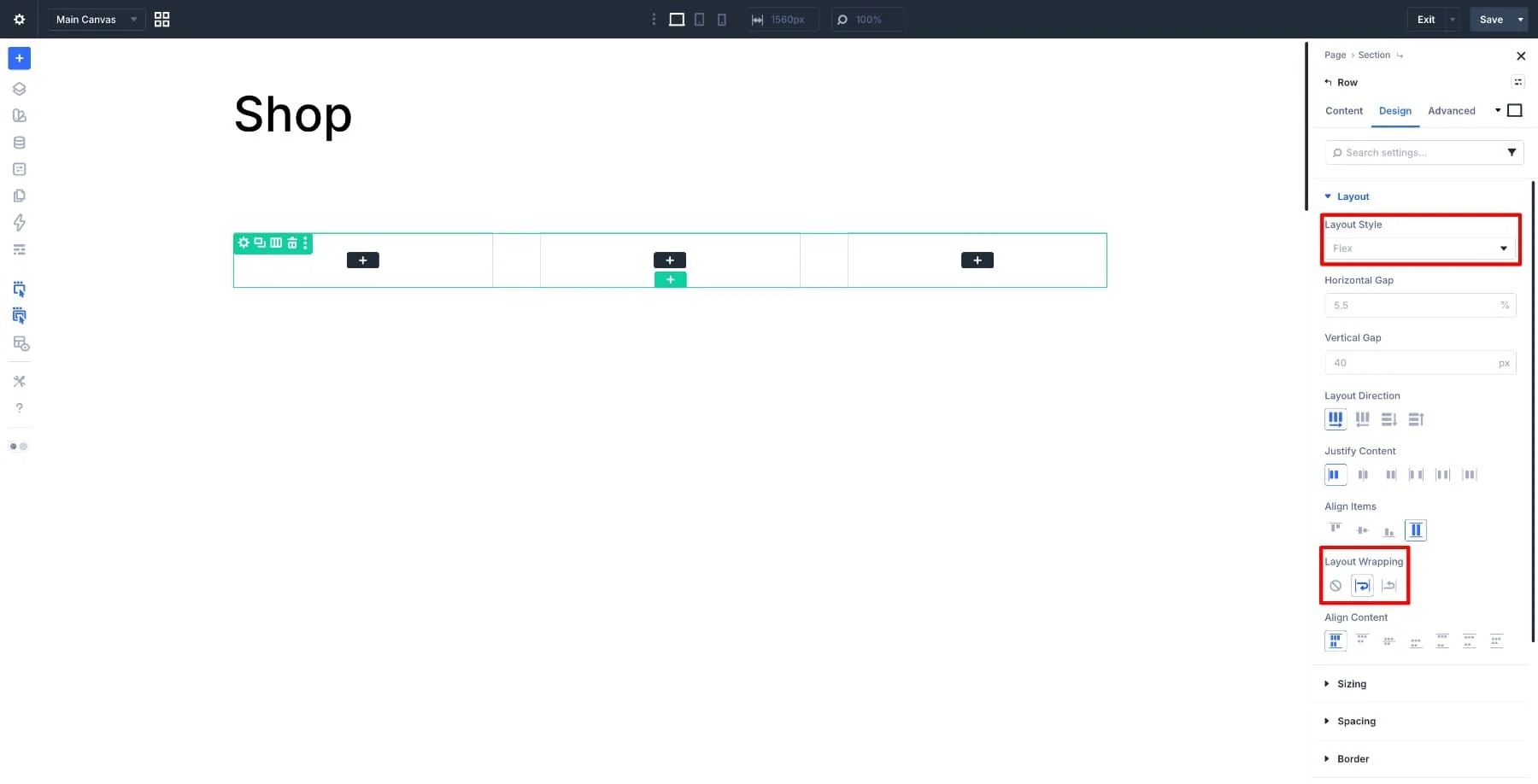This screenshot has width=1538, height=784.
Task: Select first Align Content option
Action: coord(1335,641)
